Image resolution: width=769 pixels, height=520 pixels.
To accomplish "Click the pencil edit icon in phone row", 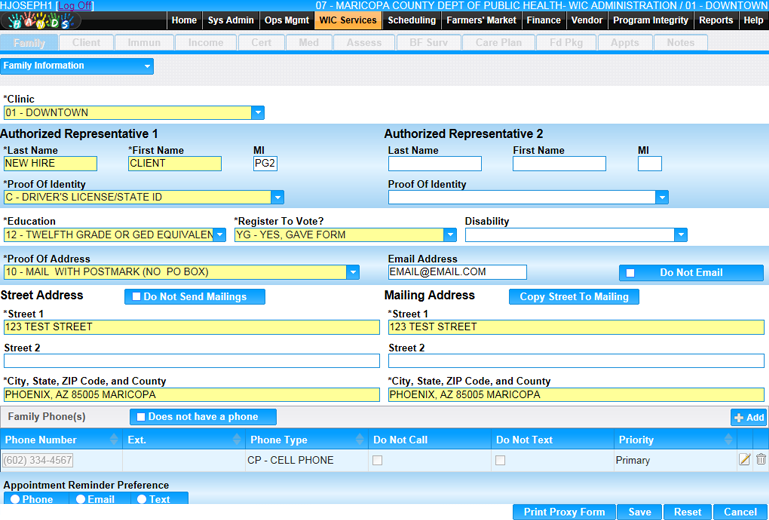I will coord(744,460).
